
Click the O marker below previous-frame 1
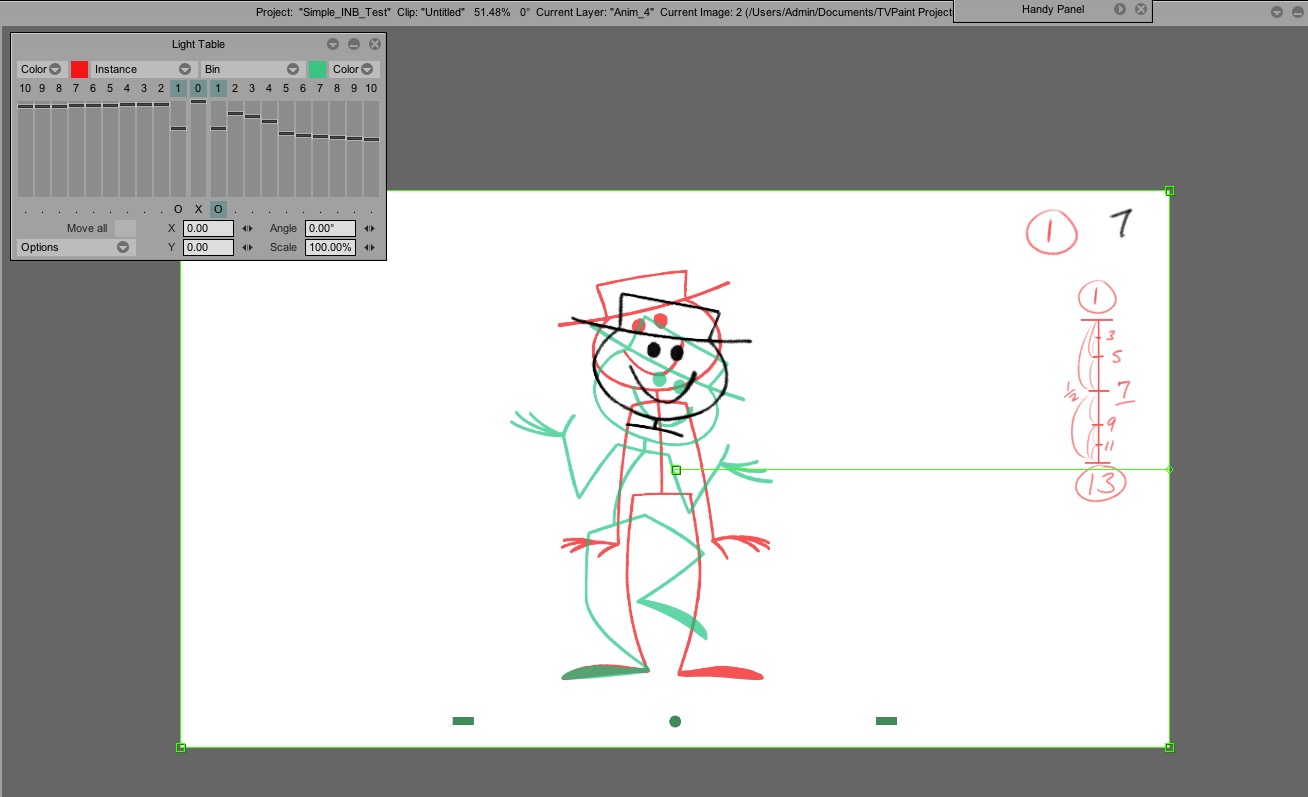click(x=178, y=209)
